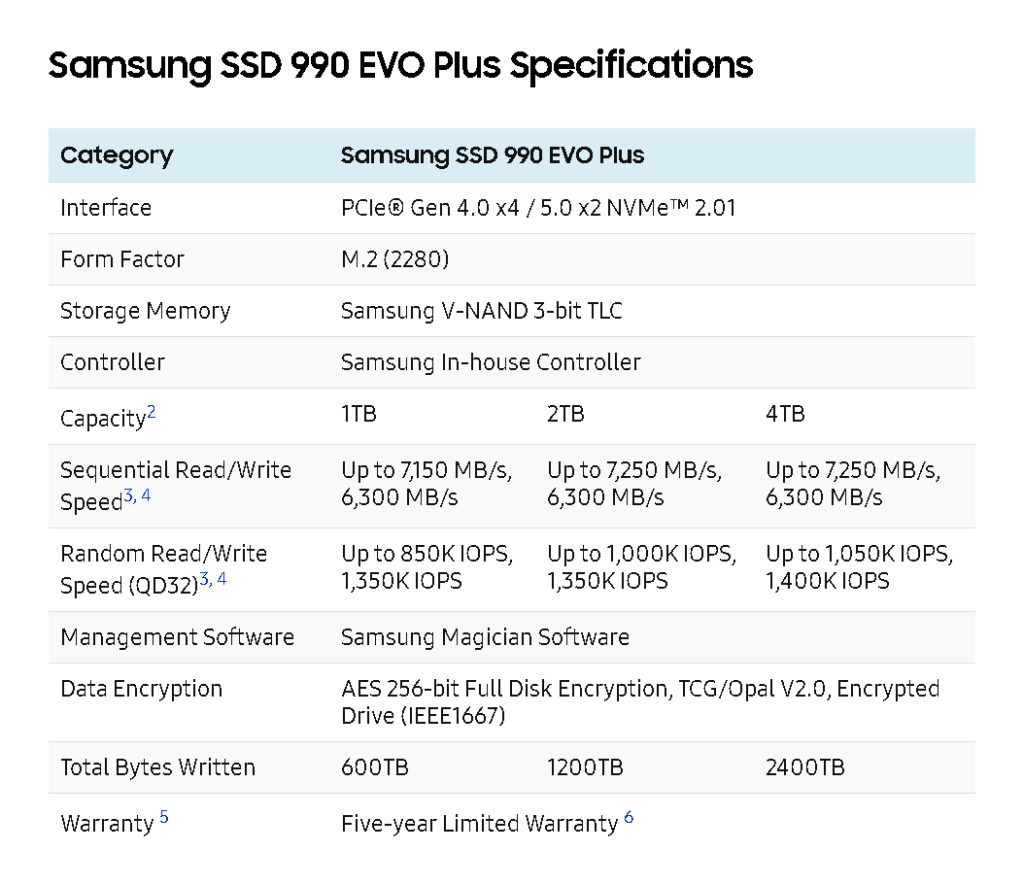Select the 4TB capacity cell
Image resolution: width=1024 pixels, height=885 pixels.
785,414
